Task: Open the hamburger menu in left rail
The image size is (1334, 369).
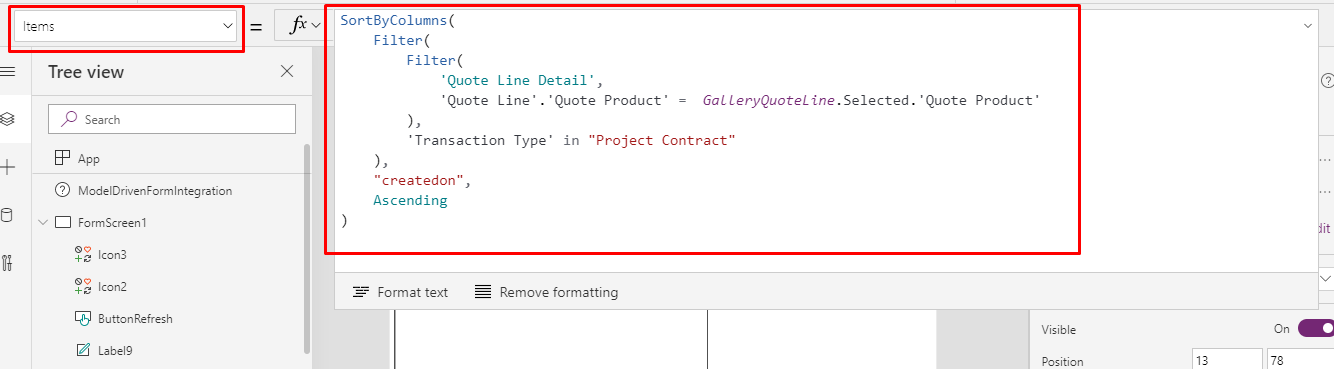Action: tap(7, 72)
